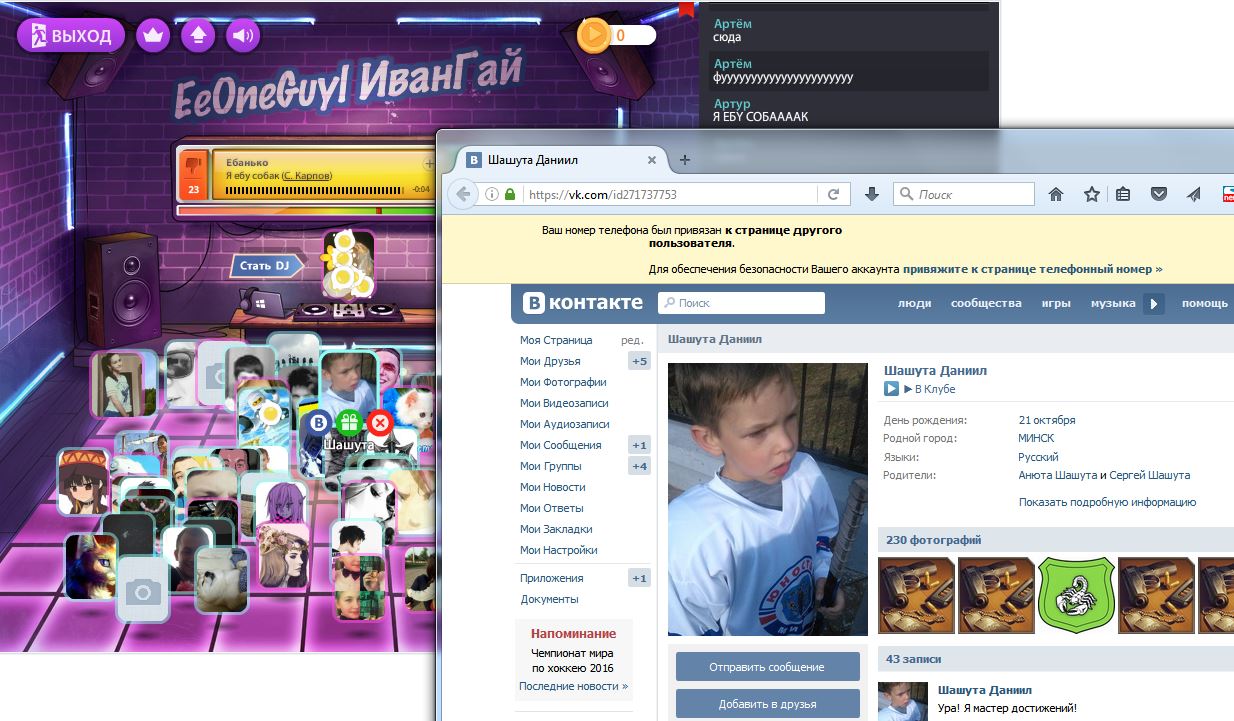Click the Добавить в друзья button
Viewport: 1234px width, 721px height.
767,704
